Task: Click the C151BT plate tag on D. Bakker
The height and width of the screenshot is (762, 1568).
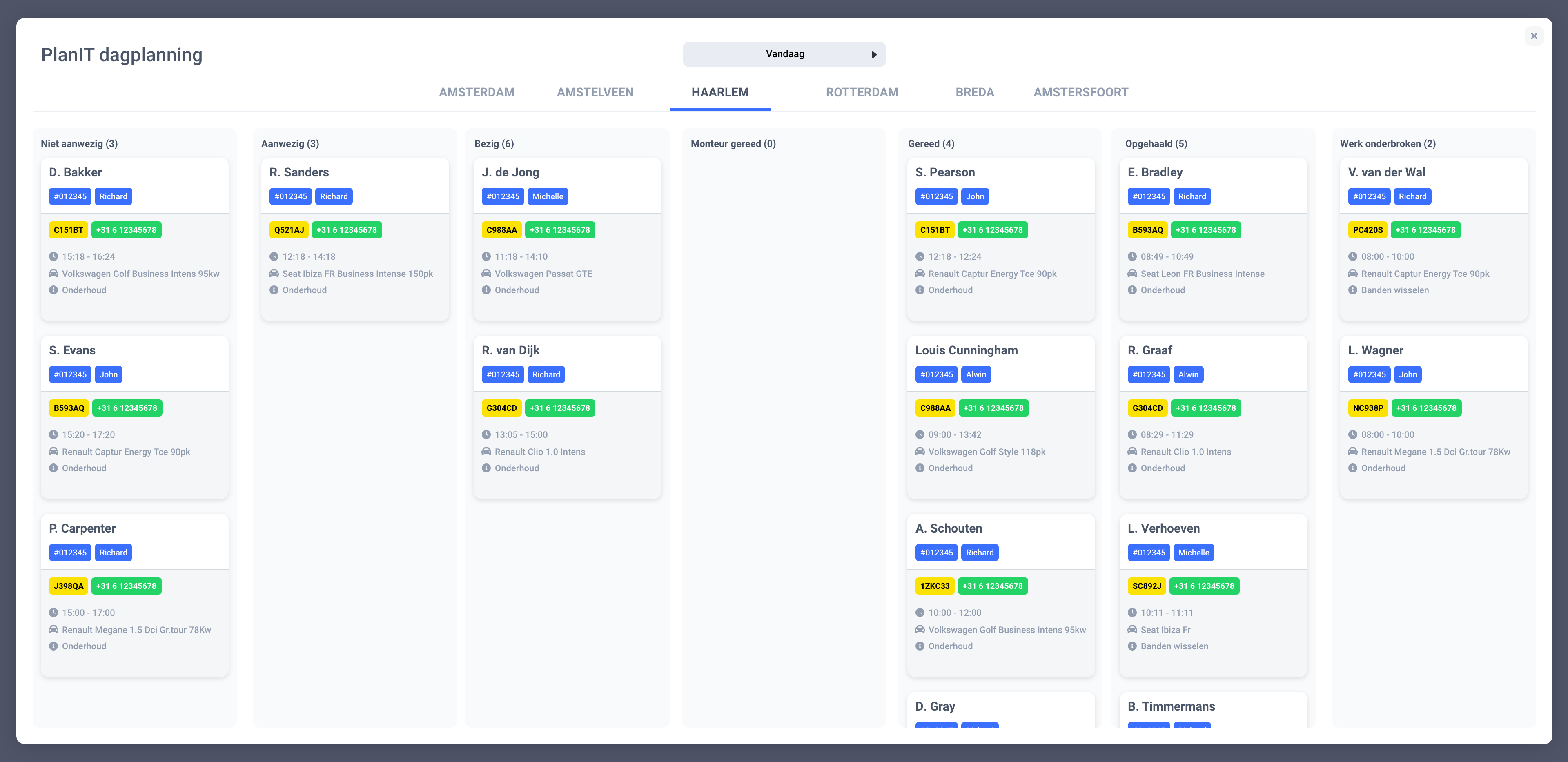Action: (x=68, y=230)
